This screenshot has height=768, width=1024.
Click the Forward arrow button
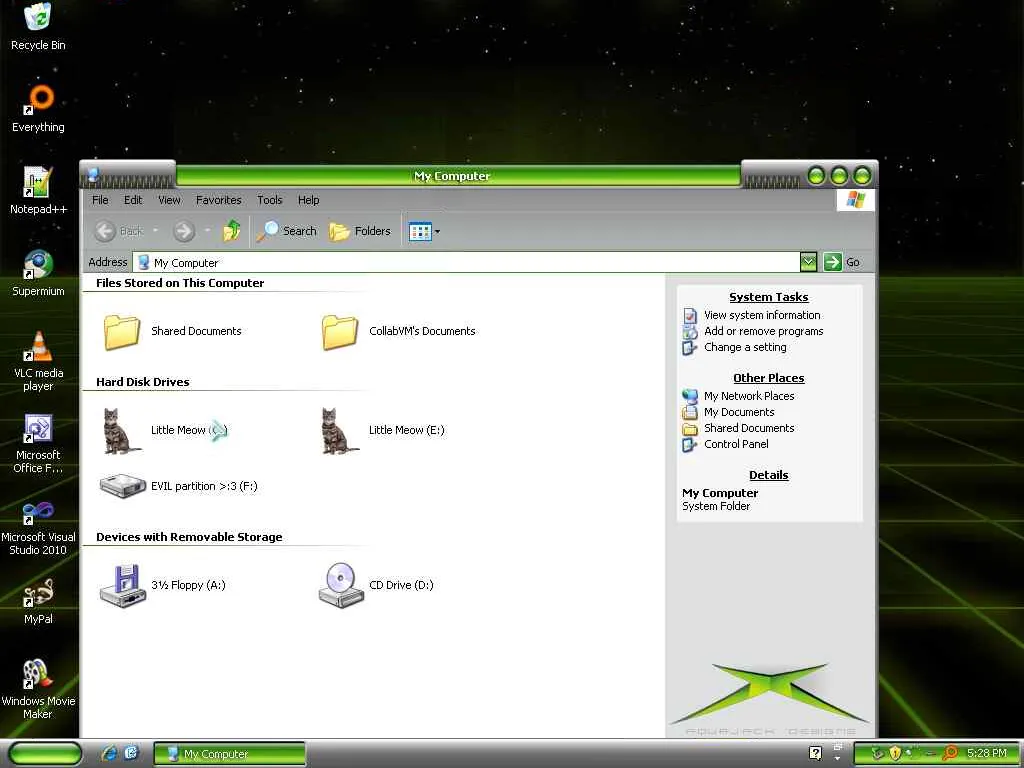pyautogui.click(x=184, y=231)
